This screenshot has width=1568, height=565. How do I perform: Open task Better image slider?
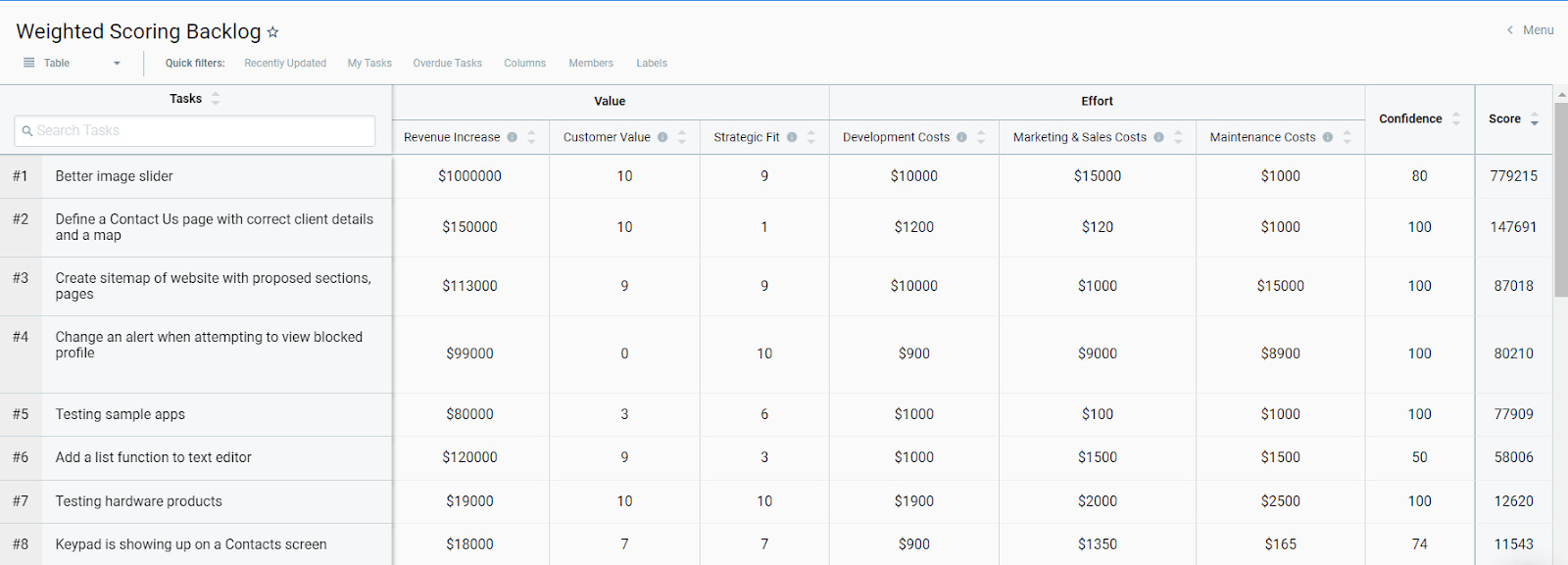pos(115,176)
